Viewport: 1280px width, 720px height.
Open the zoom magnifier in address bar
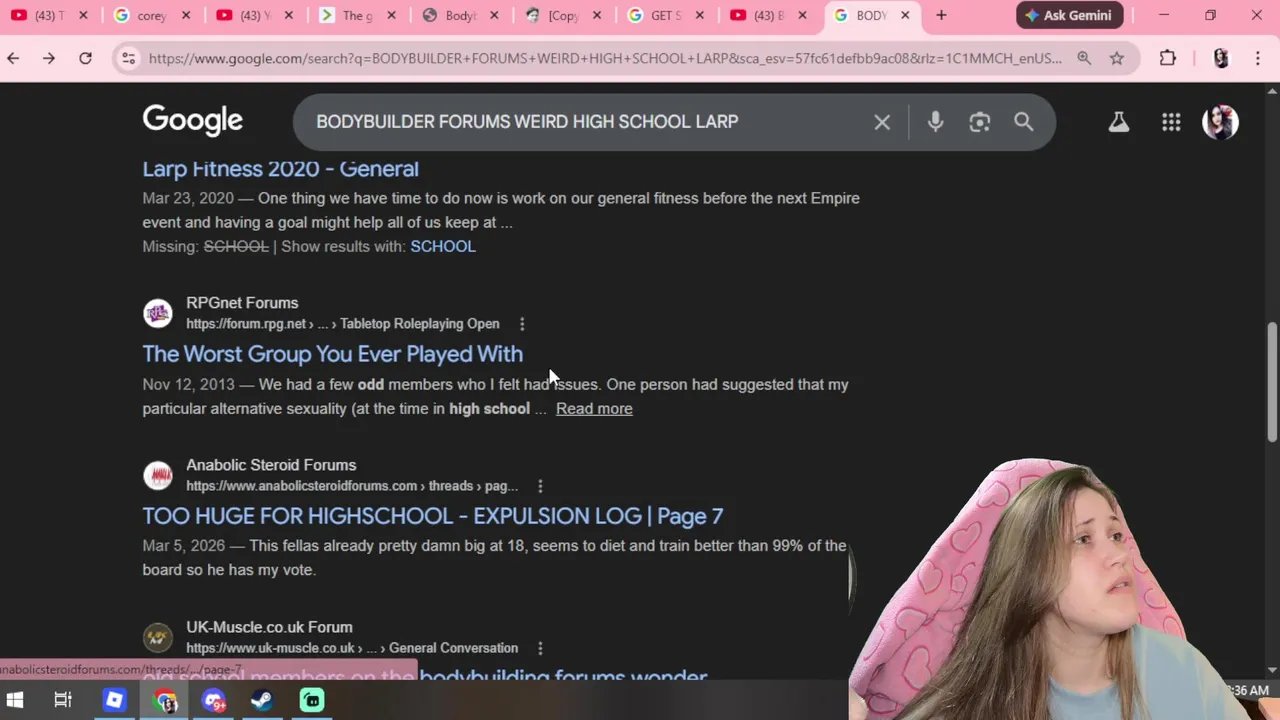coord(1084,58)
